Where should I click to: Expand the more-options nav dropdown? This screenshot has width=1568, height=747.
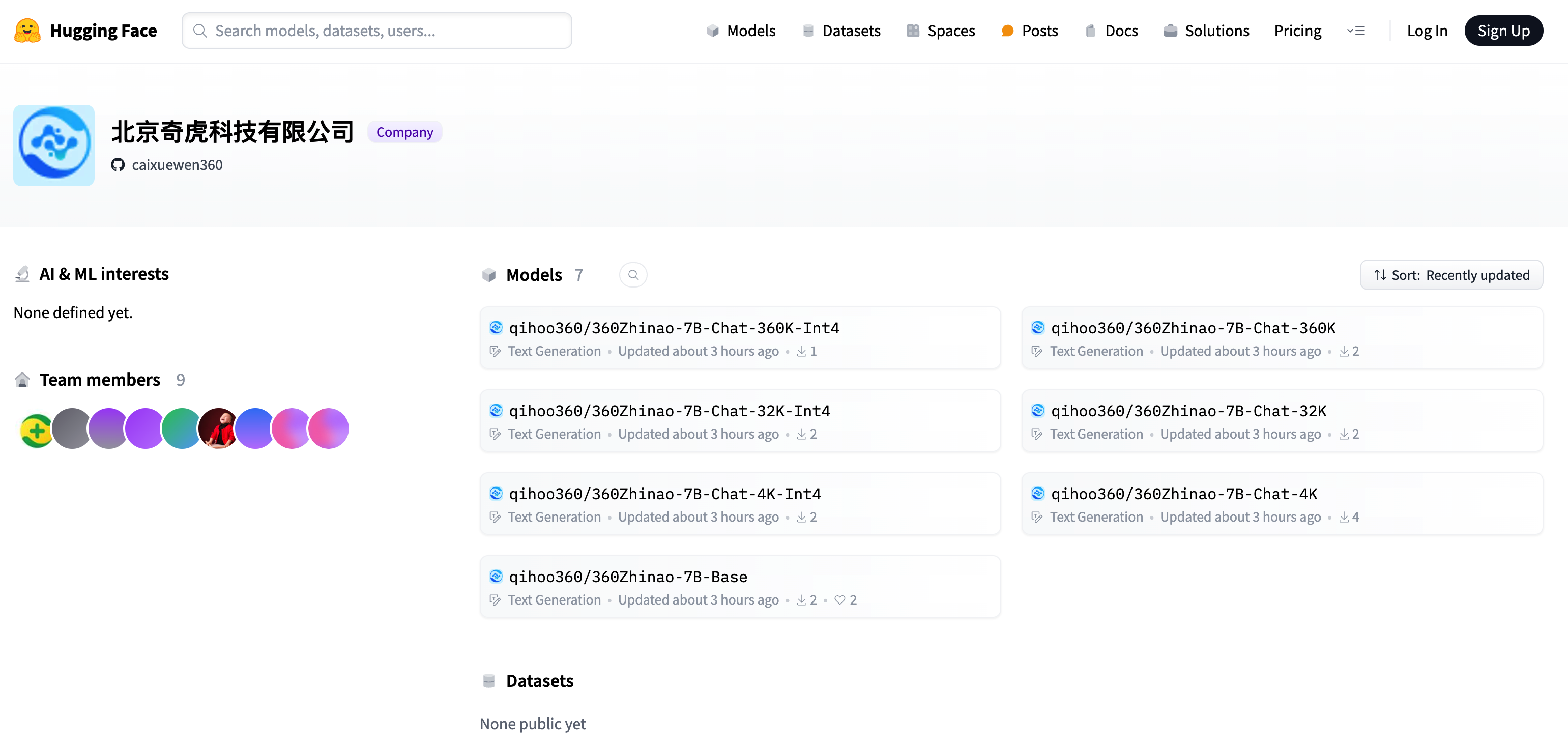(1355, 31)
